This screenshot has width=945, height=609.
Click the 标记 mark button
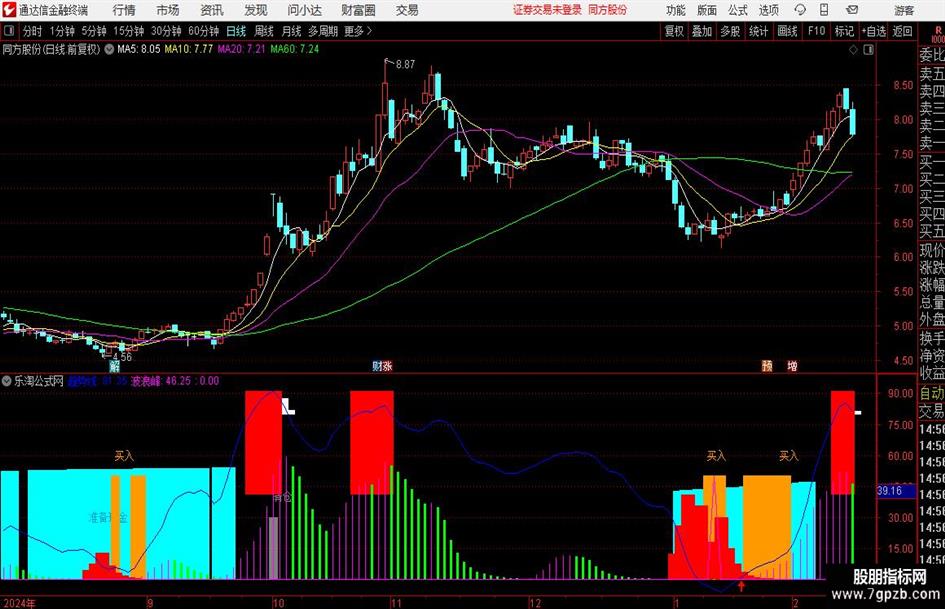point(844,31)
